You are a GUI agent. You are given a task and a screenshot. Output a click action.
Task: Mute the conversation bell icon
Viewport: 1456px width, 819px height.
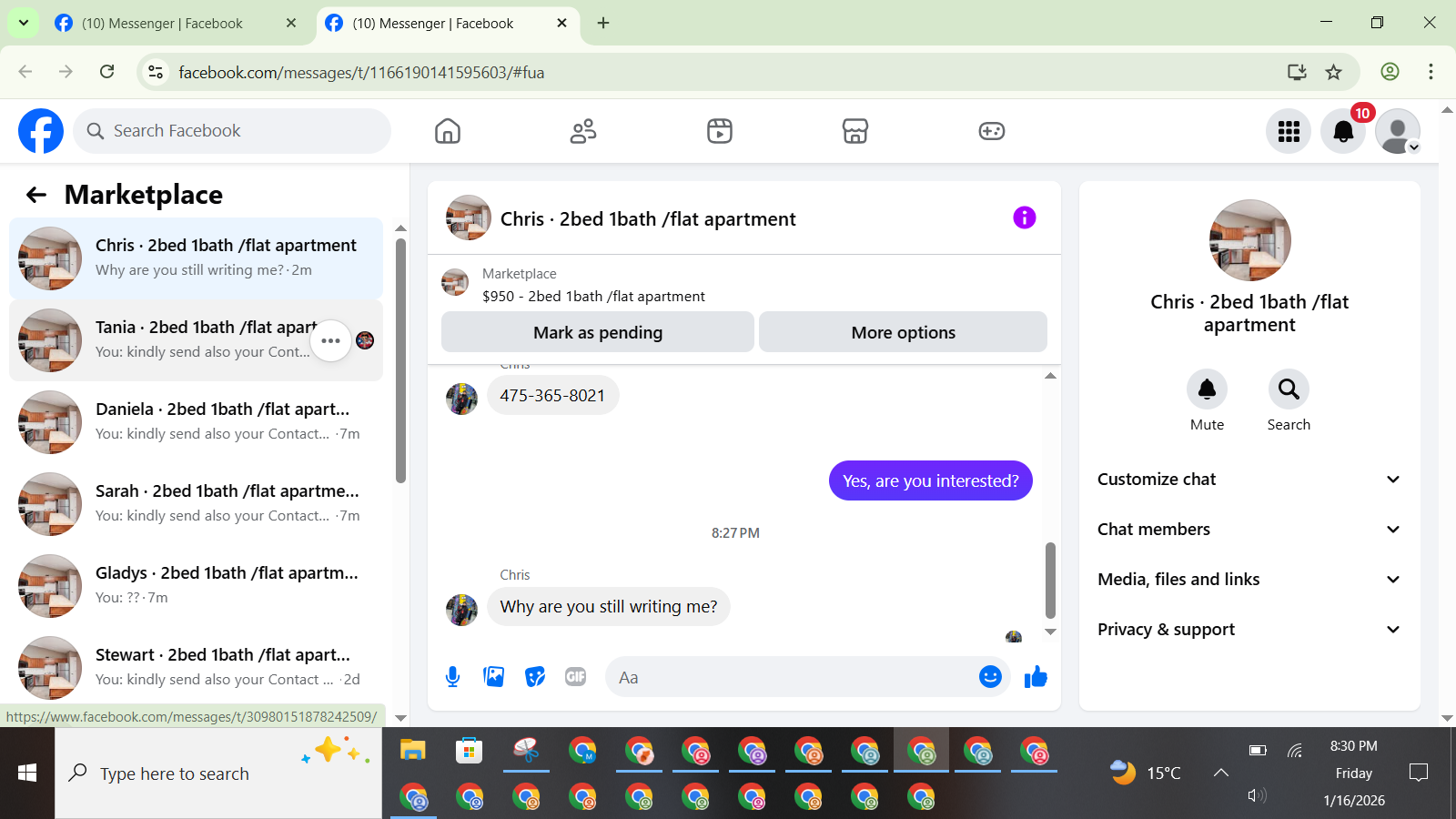click(1207, 389)
